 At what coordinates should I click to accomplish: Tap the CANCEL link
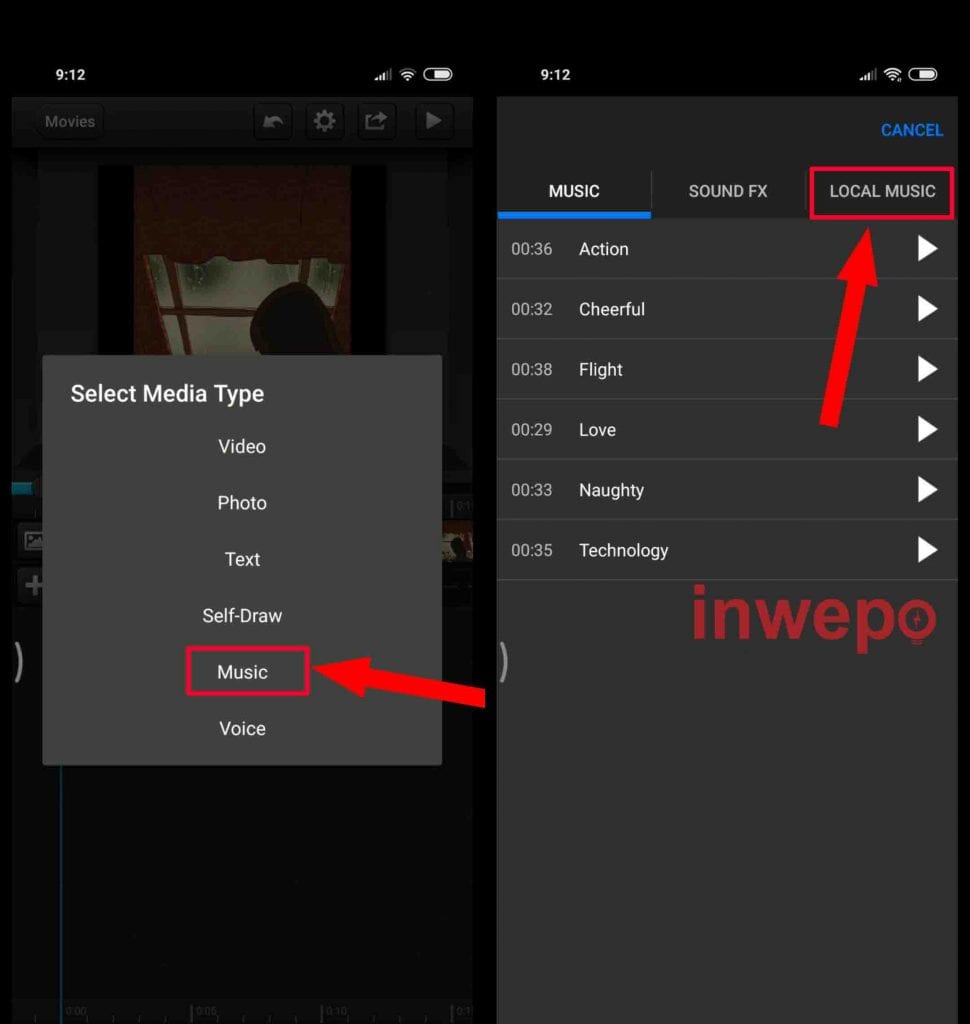[912, 131]
